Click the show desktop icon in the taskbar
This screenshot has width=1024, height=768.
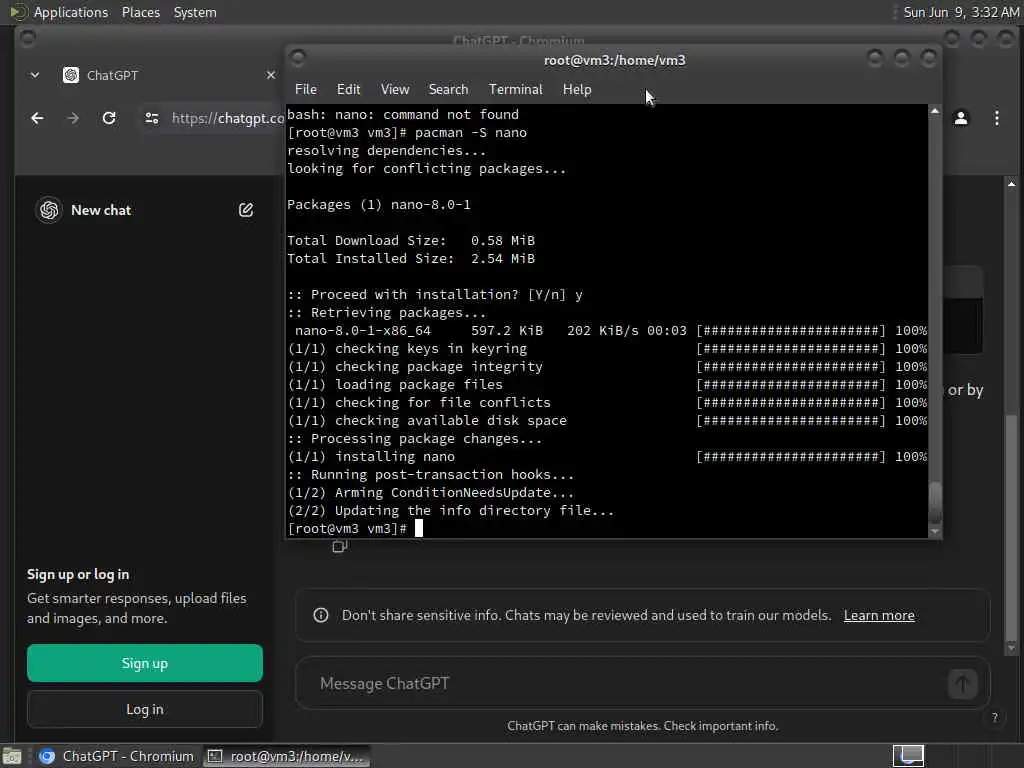[x=12, y=756]
